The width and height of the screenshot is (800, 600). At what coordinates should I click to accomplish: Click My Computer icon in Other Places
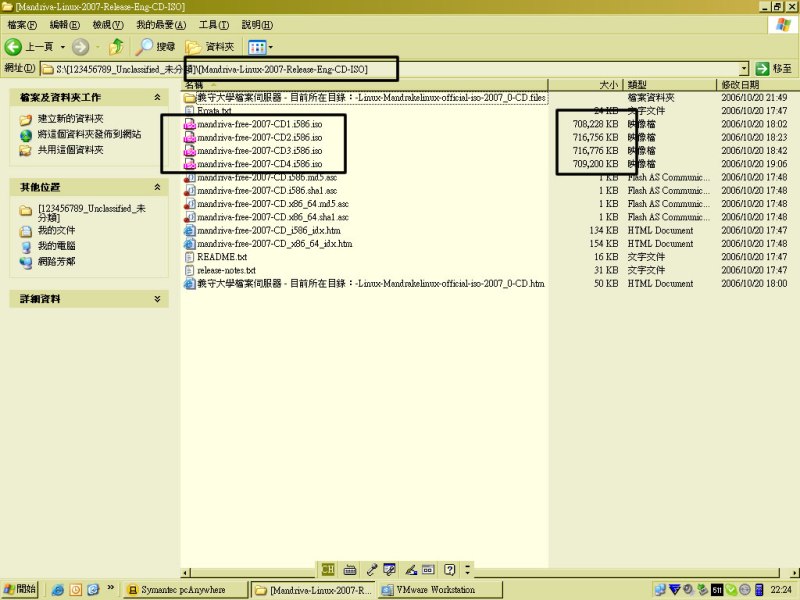[x=26, y=246]
